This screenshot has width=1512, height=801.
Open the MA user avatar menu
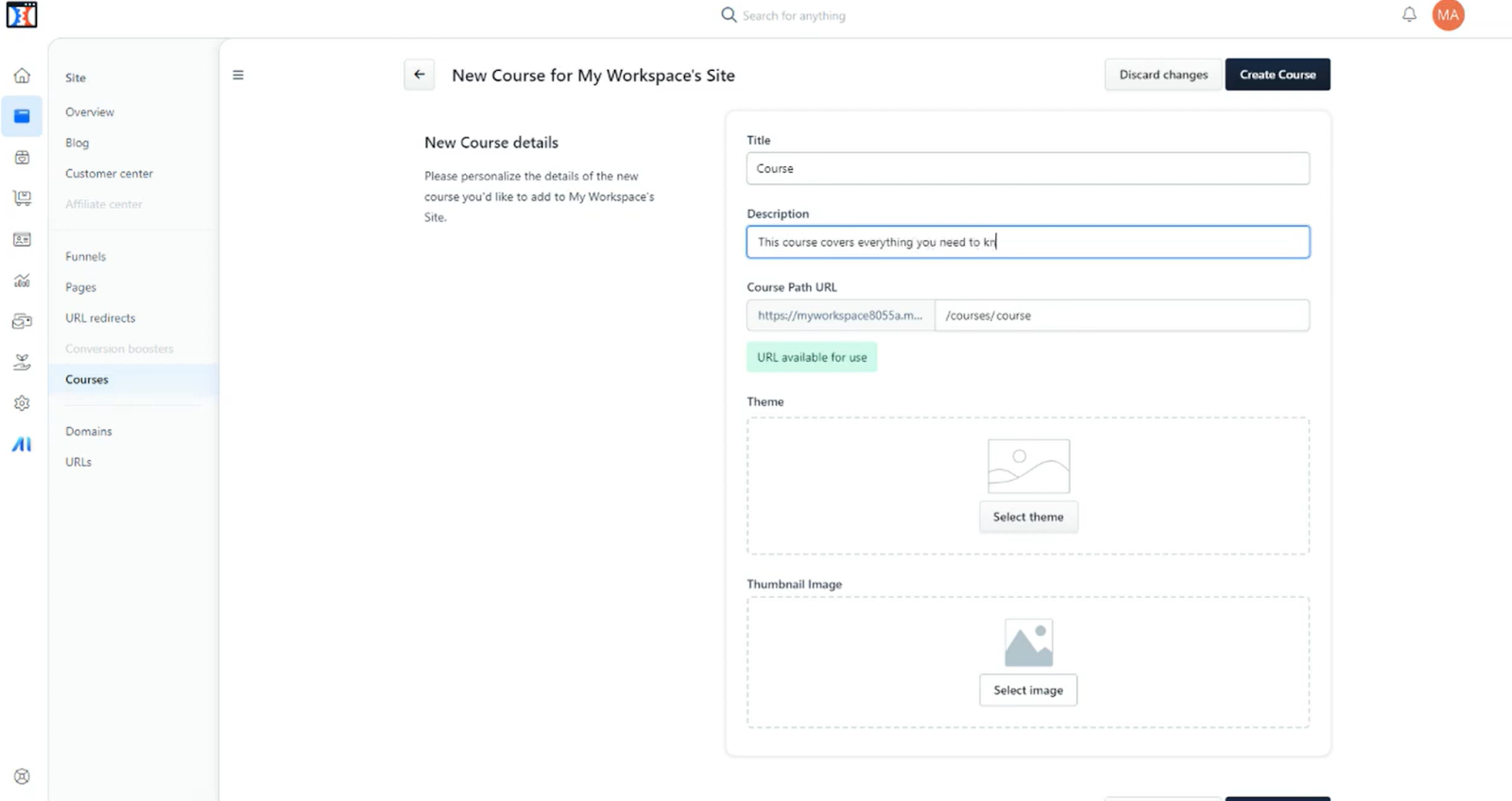(x=1448, y=15)
